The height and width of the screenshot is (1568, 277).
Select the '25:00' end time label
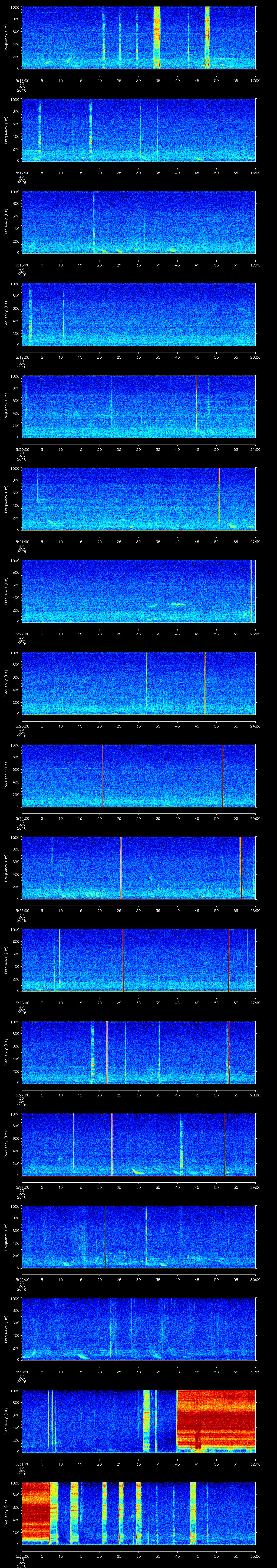[255, 819]
